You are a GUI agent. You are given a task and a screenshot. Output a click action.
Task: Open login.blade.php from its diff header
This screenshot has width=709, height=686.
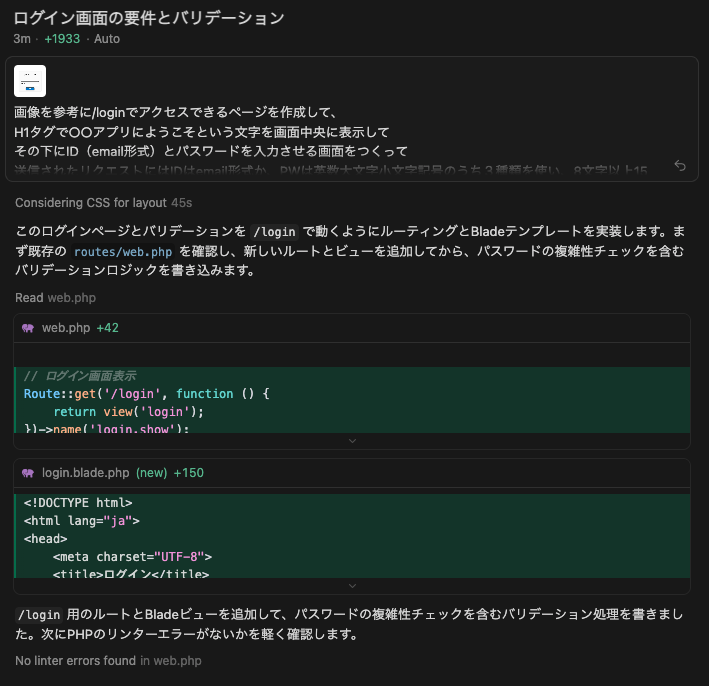pos(85,472)
